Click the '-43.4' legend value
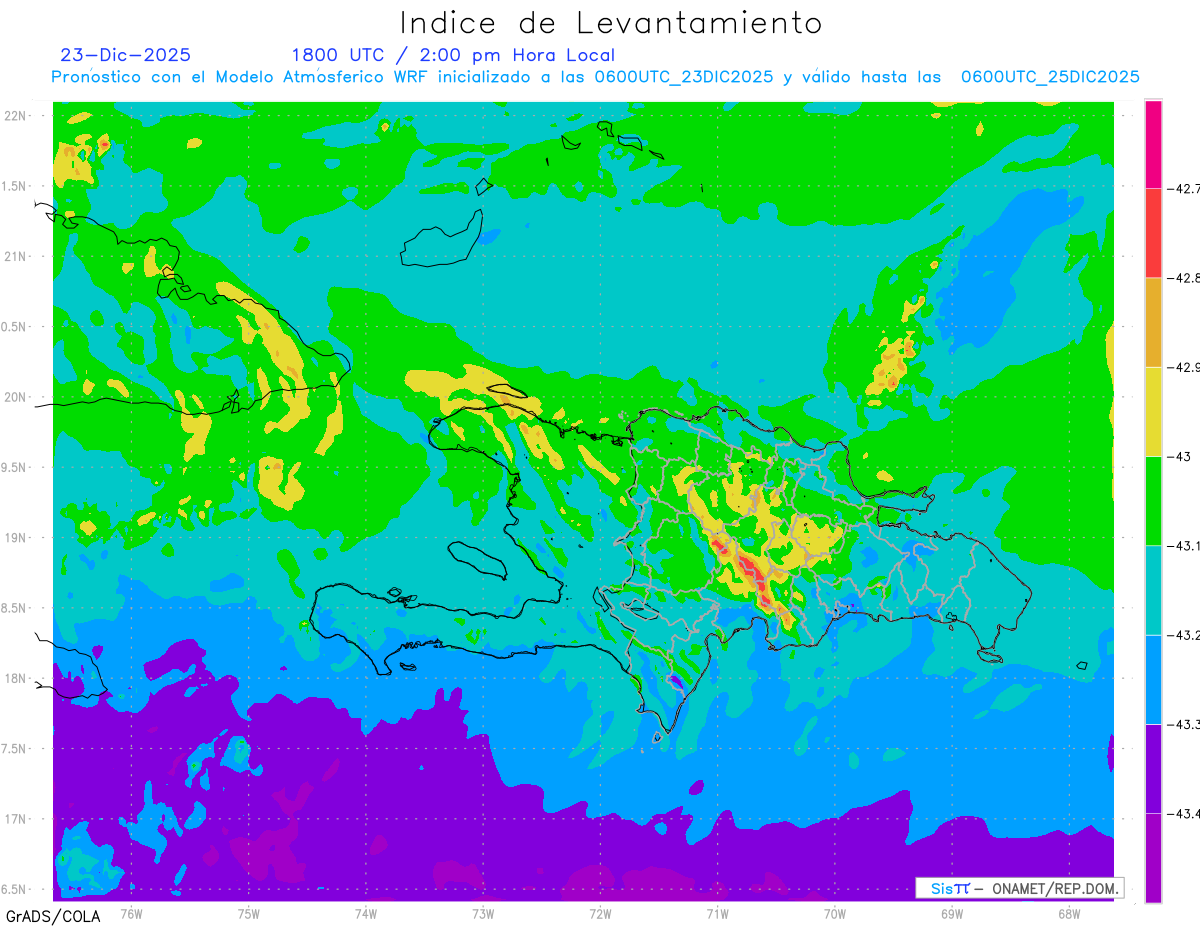 (x=1182, y=813)
